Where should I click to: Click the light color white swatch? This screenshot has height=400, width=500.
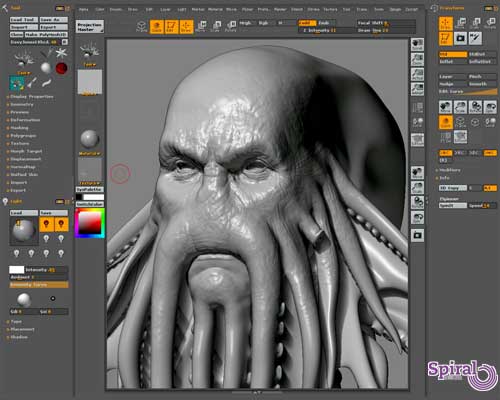(17, 269)
